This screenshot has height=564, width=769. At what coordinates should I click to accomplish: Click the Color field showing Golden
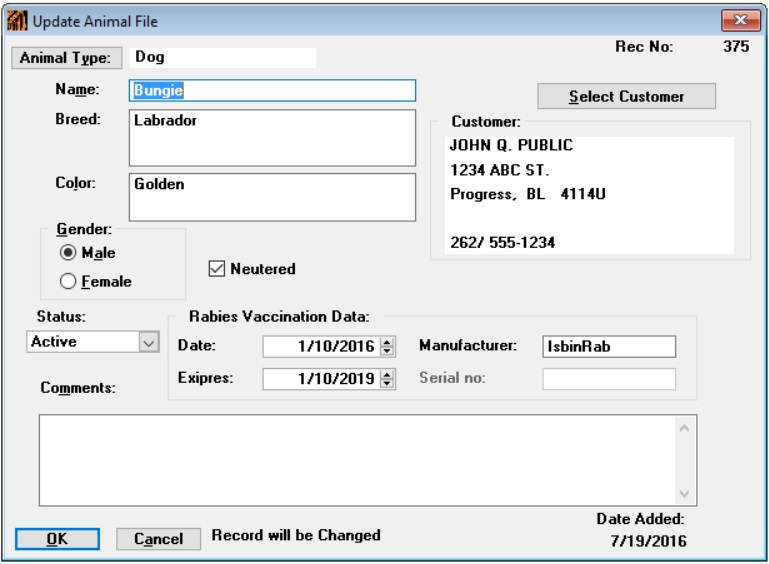coord(272,196)
